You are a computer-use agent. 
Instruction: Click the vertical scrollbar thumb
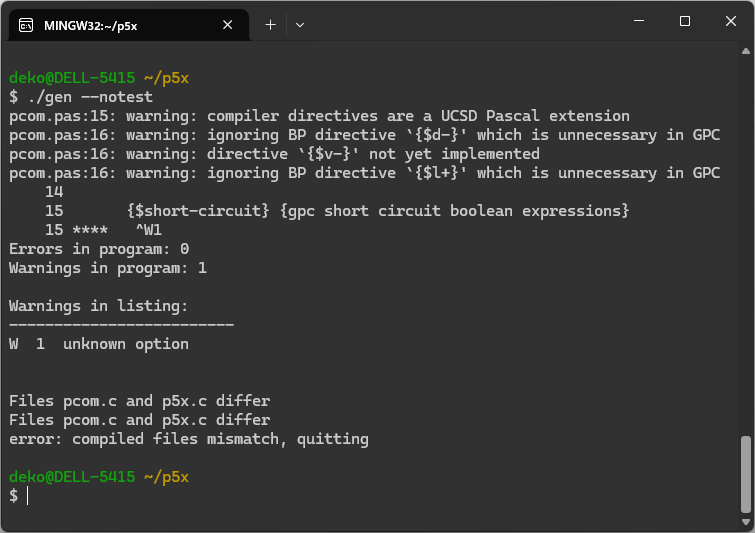[x=746, y=474]
